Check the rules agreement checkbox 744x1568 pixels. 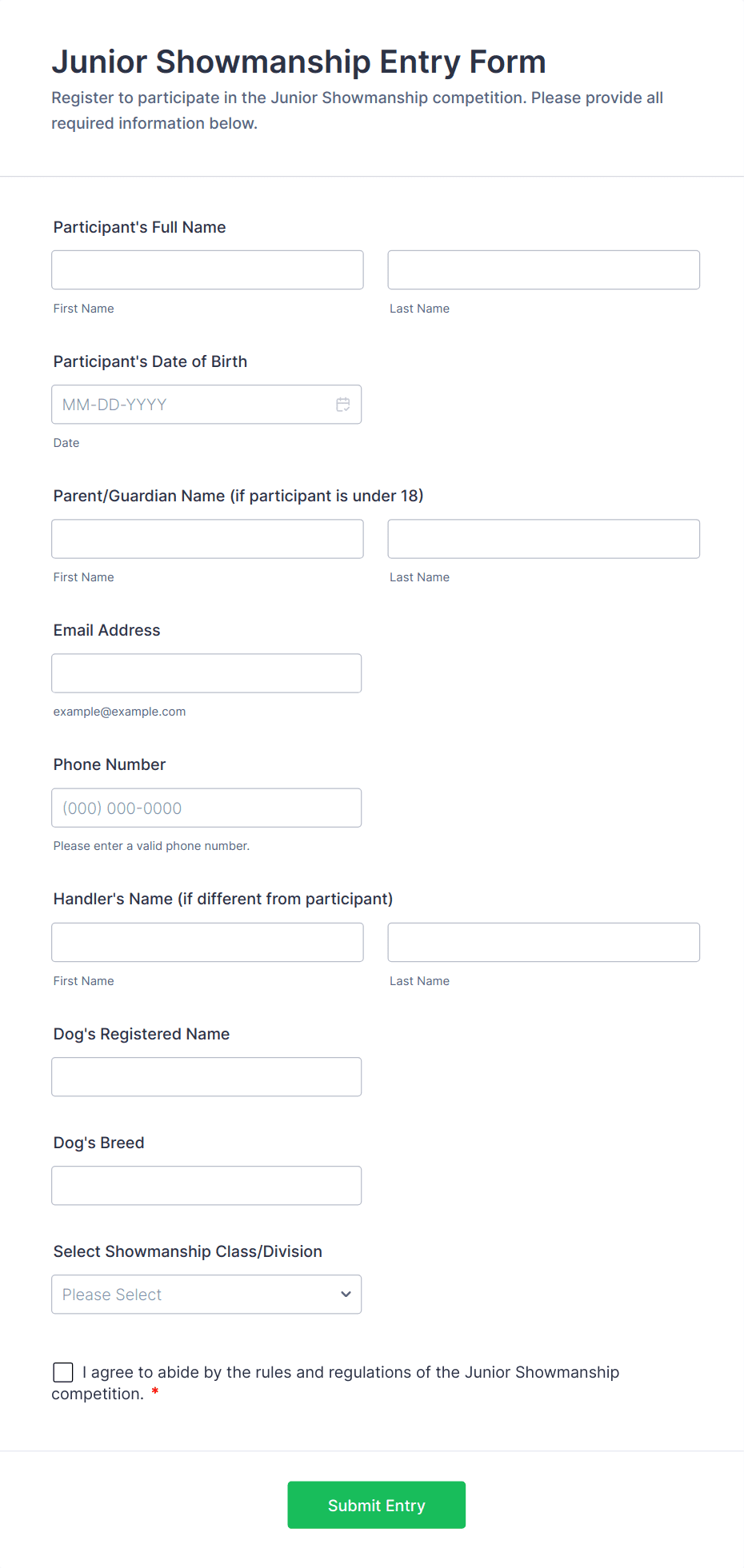point(63,1372)
